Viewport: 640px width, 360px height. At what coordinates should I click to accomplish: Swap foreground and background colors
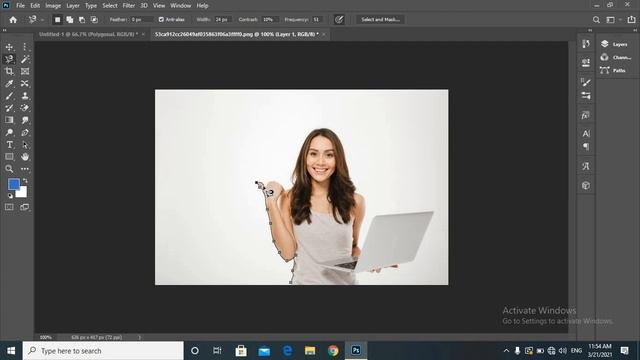point(25,180)
